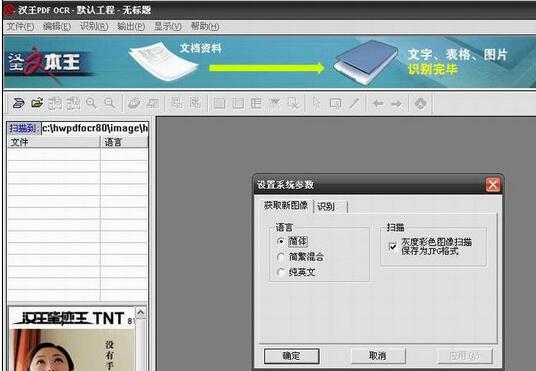Select the rectangle region tool icon
This screenshot has height=371, width=536.
pos(335,103)
